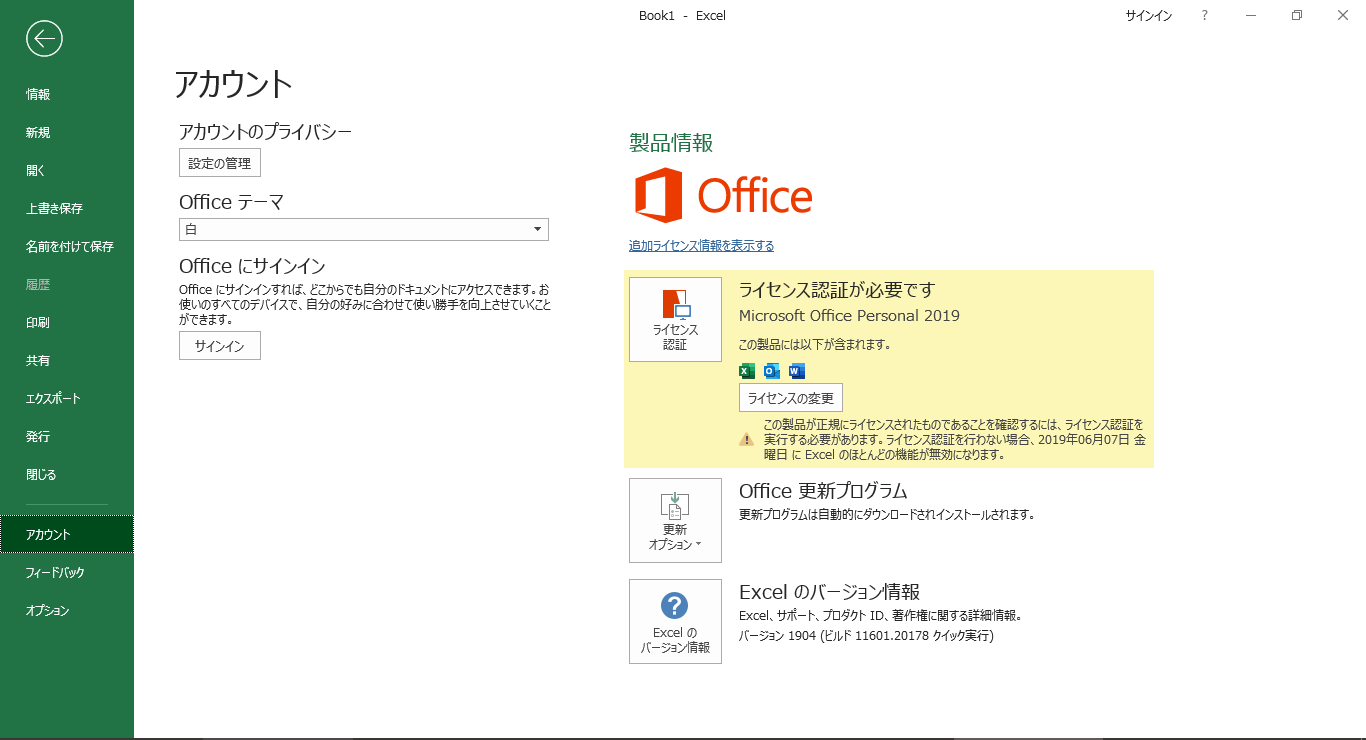Select 発行 in the sidebar
The height and width of the screenshot is (740, 1366).
(x=67, y=436)
